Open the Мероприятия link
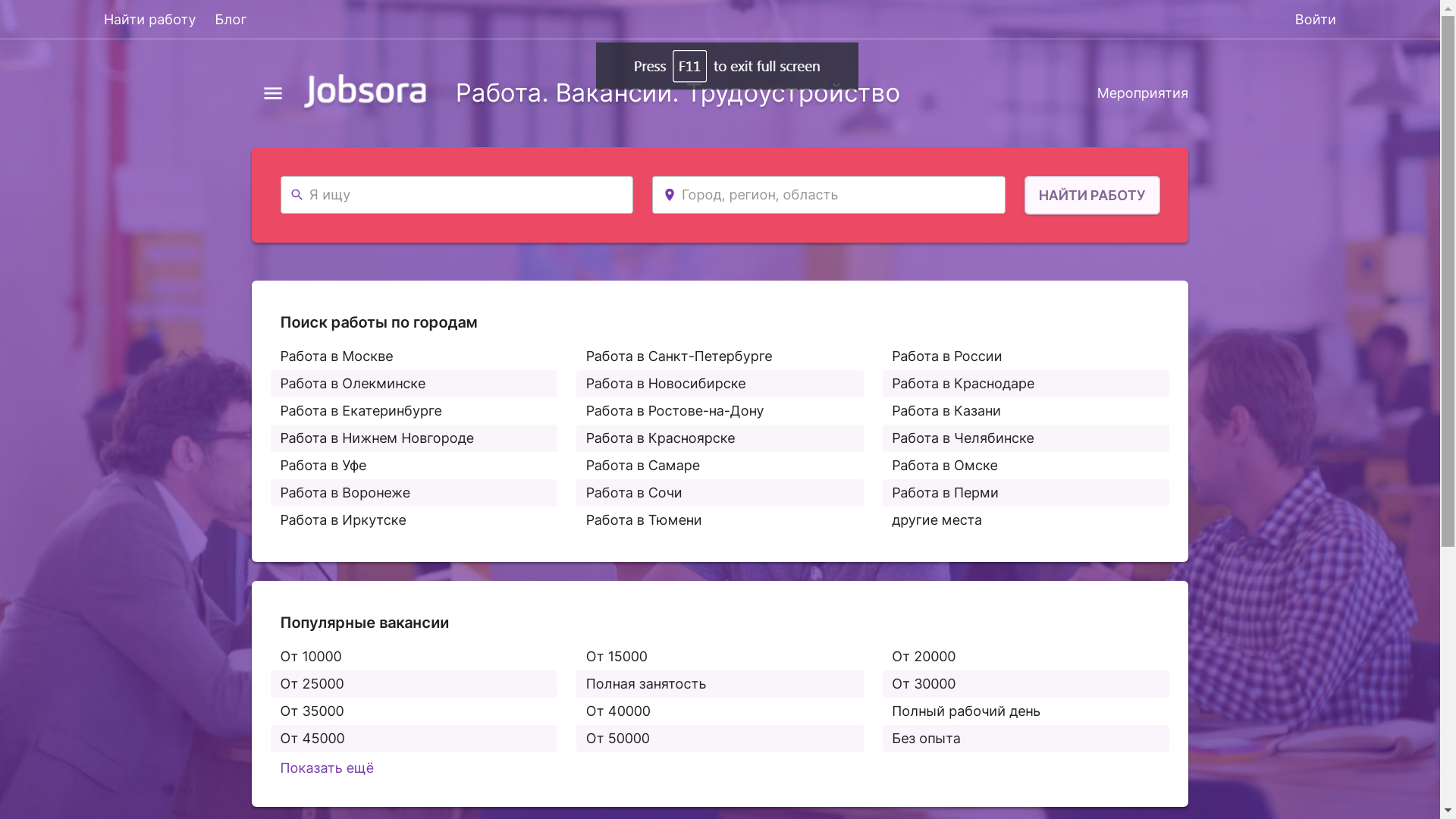 1142,93
